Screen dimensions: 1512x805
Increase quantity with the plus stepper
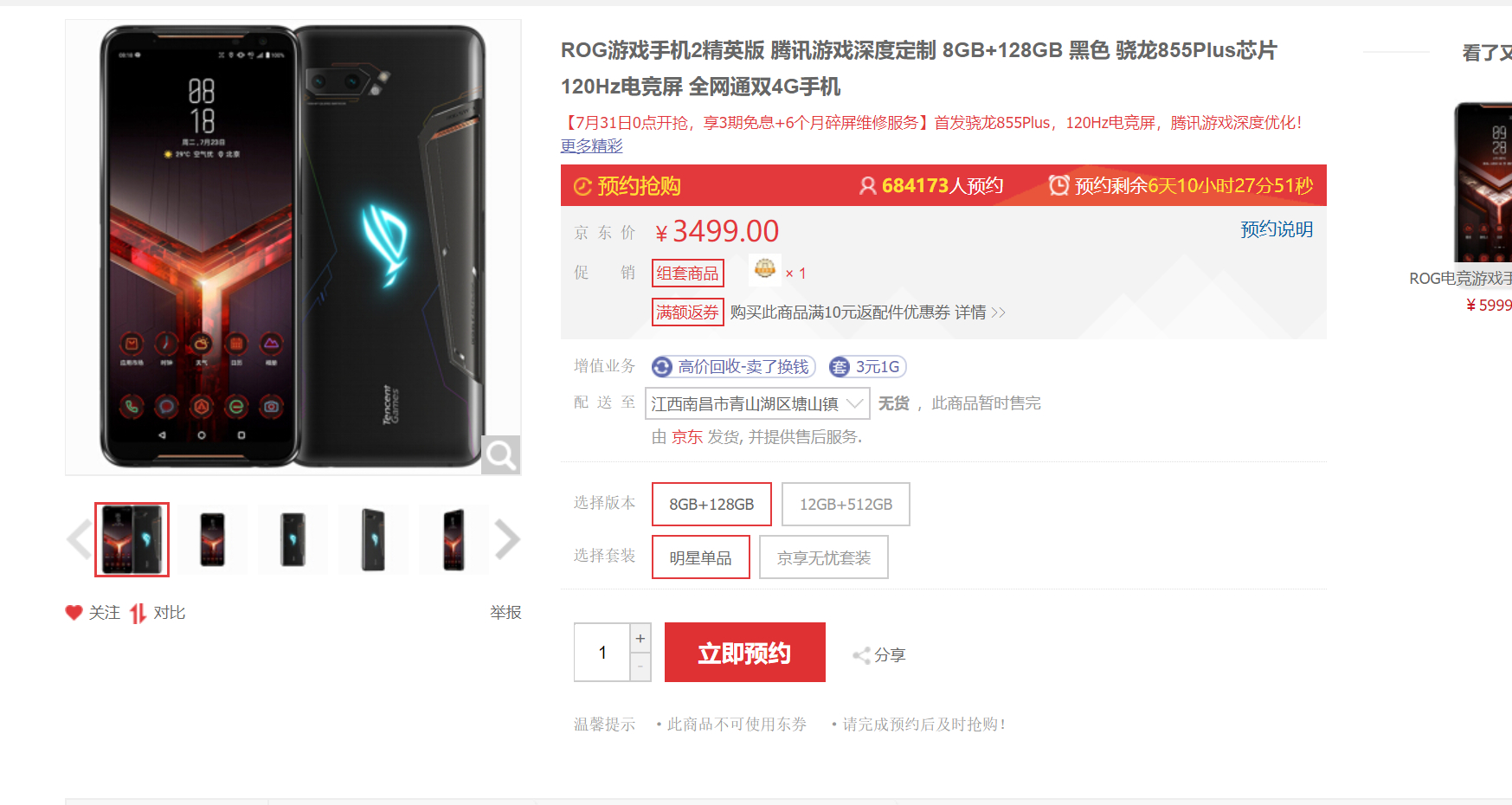pos(640,638)
